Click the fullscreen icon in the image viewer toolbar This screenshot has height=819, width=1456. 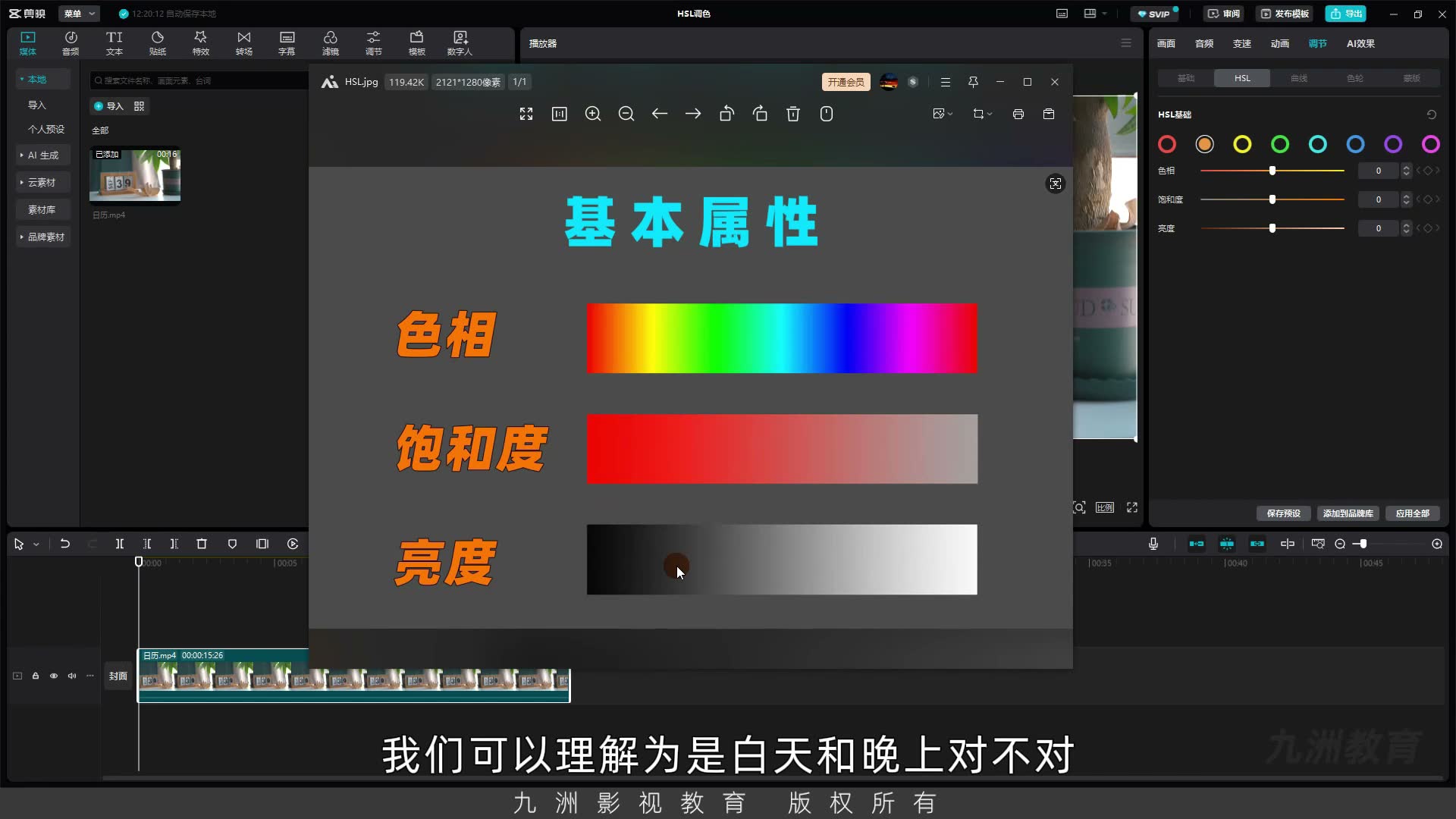point(526,114)
